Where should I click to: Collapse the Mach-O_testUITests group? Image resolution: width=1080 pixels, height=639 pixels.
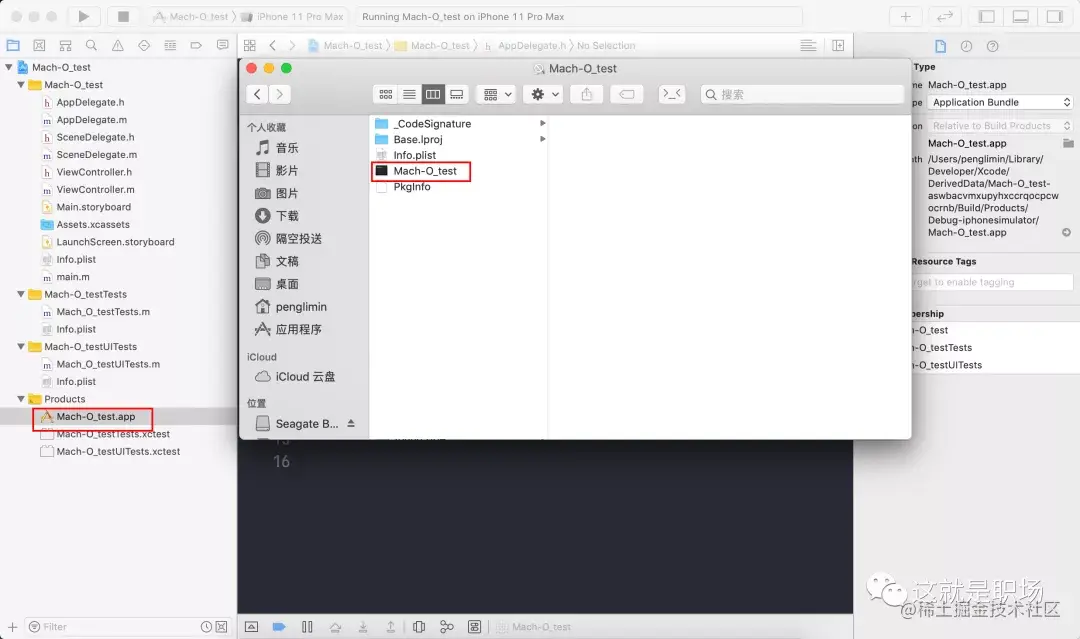(x=21, y=346)
